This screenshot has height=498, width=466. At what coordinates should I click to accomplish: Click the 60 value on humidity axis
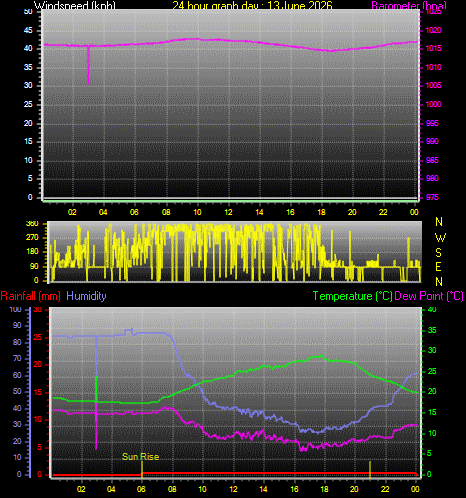click(x=17, y=375)
